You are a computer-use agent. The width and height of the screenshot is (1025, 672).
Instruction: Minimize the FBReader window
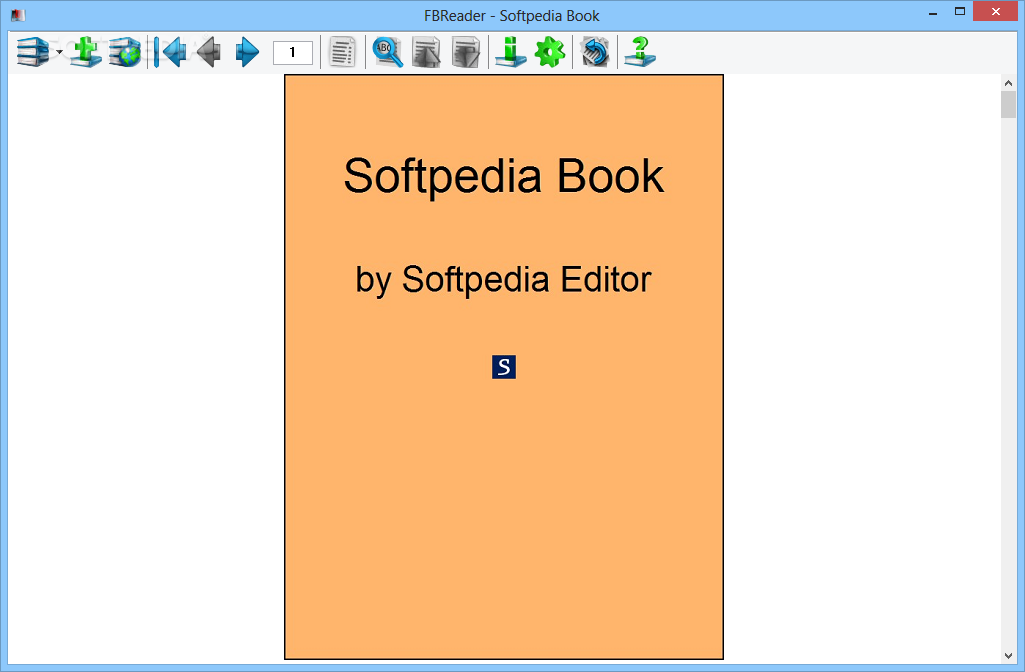coord(933,12)
